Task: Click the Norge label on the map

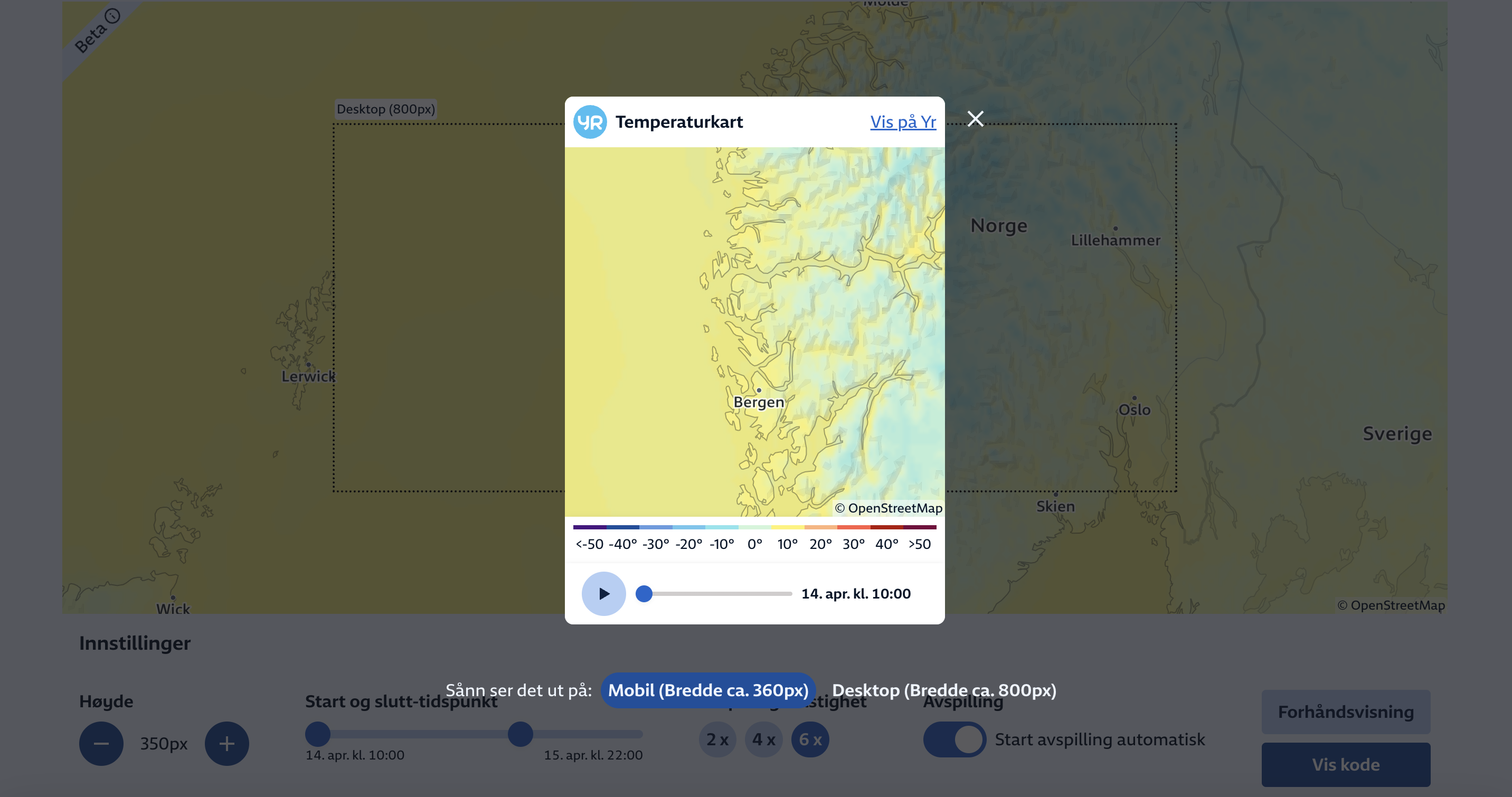Action: point(998,225)
